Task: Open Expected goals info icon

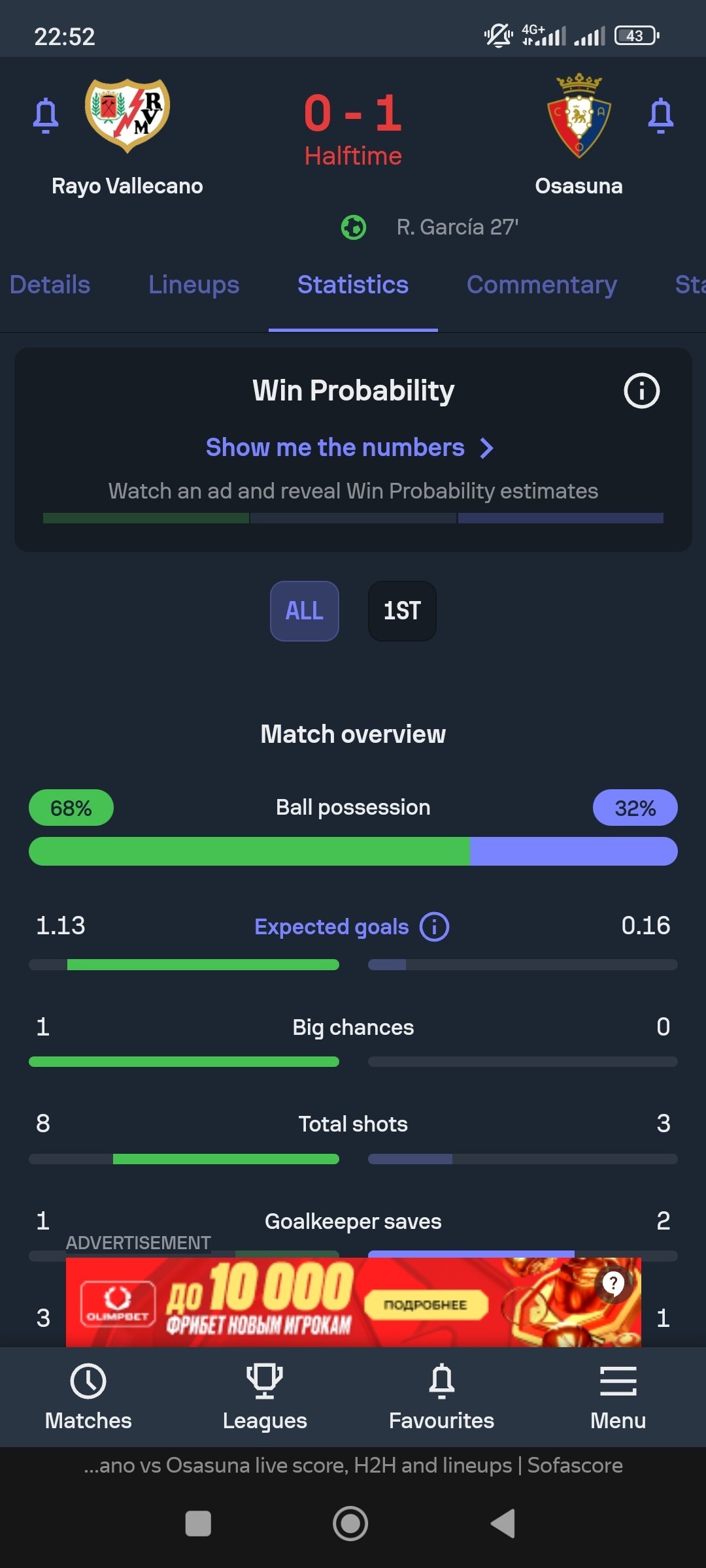Action: tap(434, 926)
